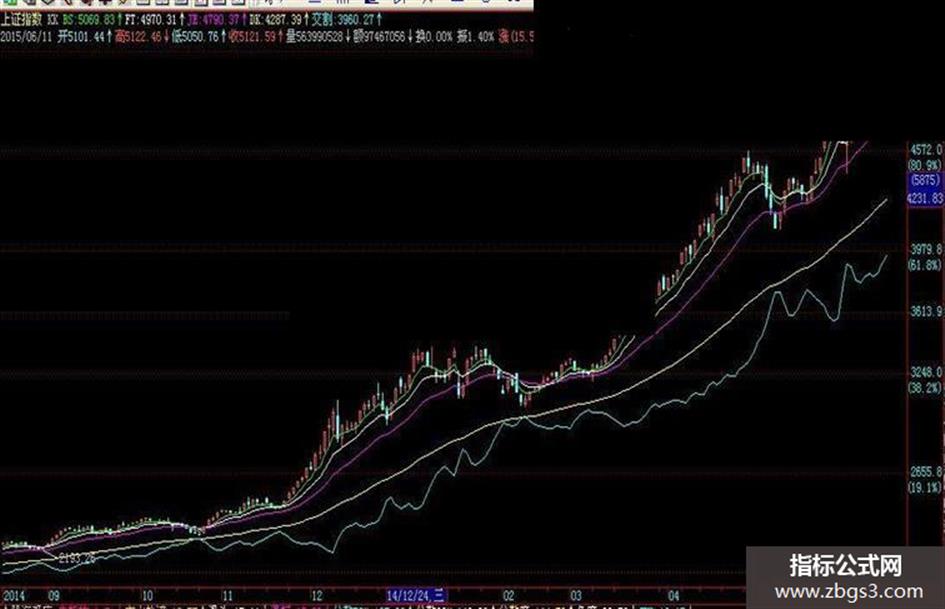Click the 3248.0 price axis label
Screen dimensions: 945x609
pos(926,372)
